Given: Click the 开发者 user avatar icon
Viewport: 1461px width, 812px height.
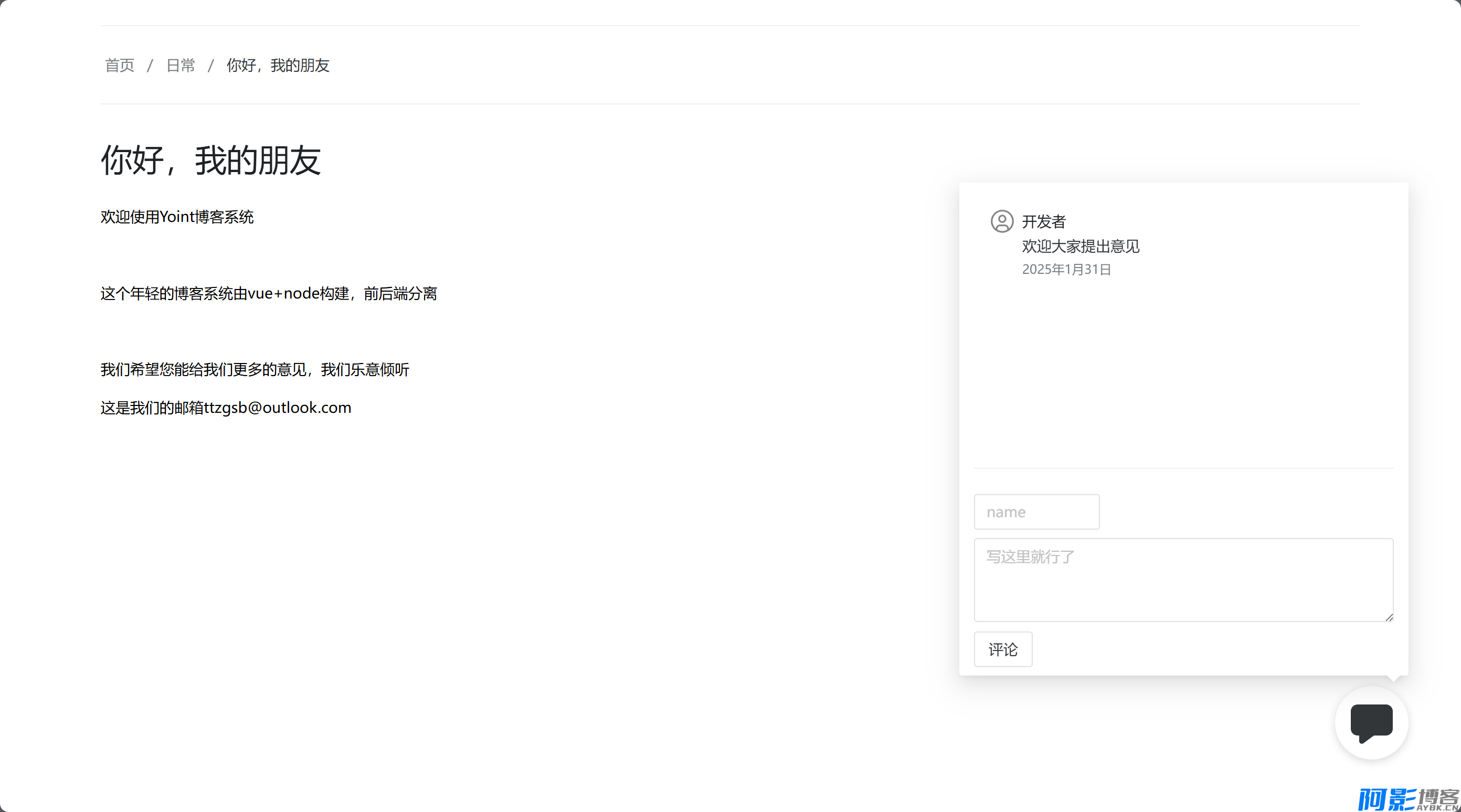Looking at the screenshot, I should 1002,221.
